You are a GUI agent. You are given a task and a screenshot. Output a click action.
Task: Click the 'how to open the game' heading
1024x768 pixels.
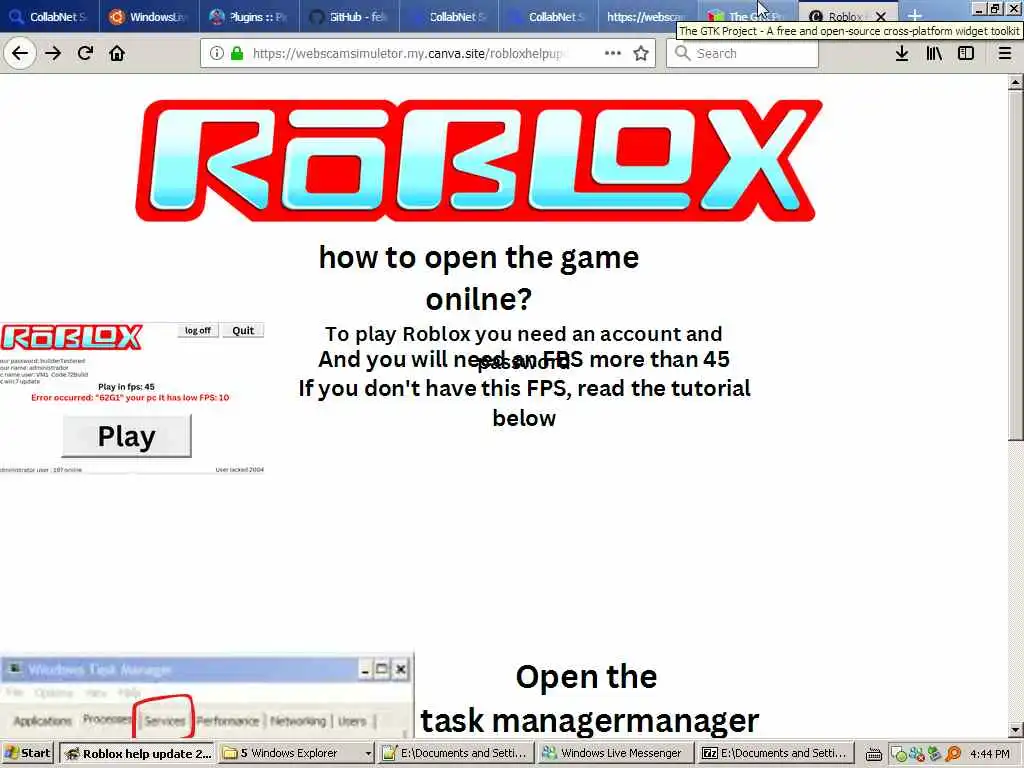479,278
